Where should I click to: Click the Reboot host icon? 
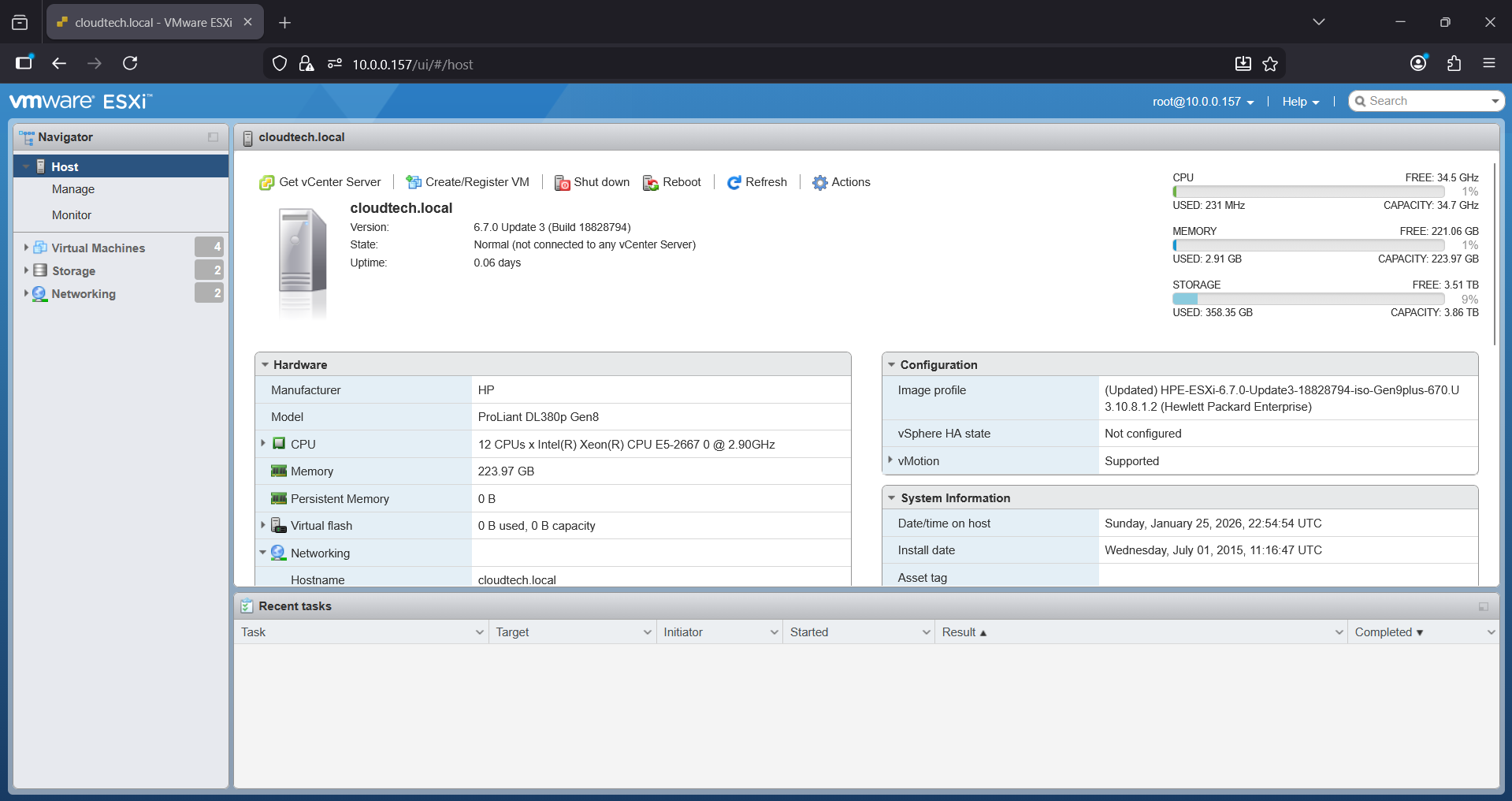tap(651, 182)
